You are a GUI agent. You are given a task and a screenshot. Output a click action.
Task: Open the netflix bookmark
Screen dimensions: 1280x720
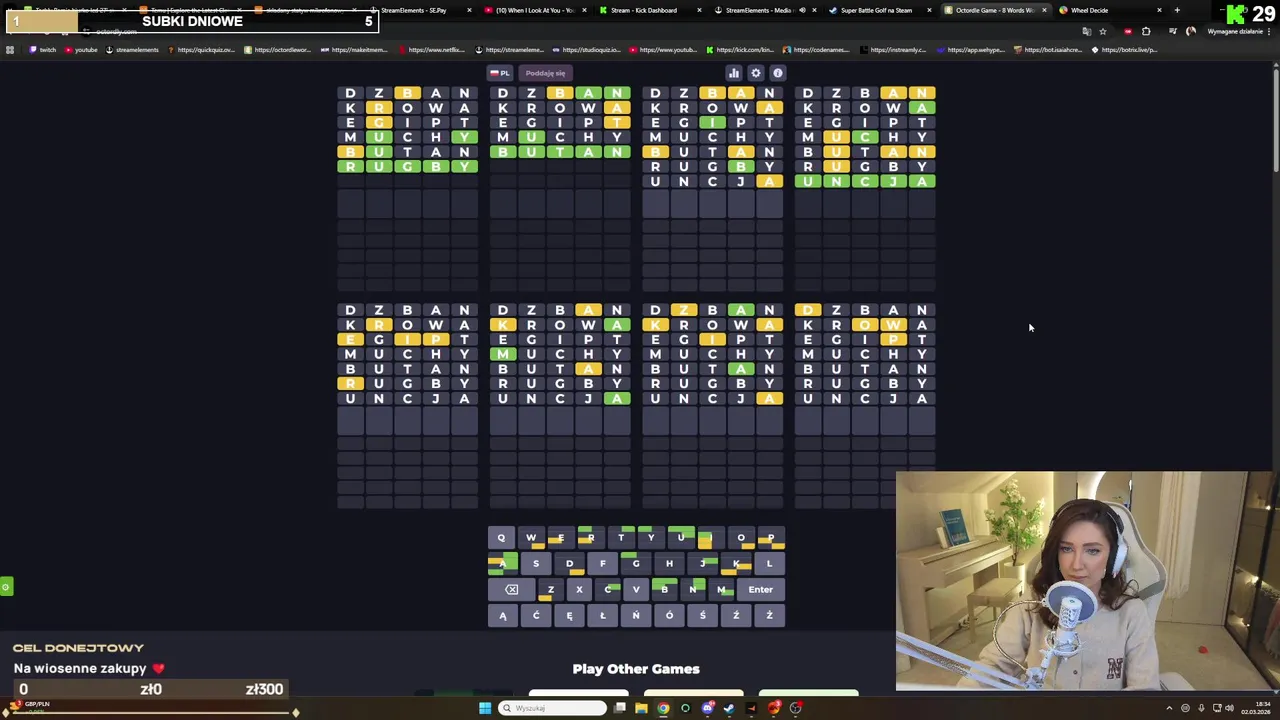pos(431,50)
